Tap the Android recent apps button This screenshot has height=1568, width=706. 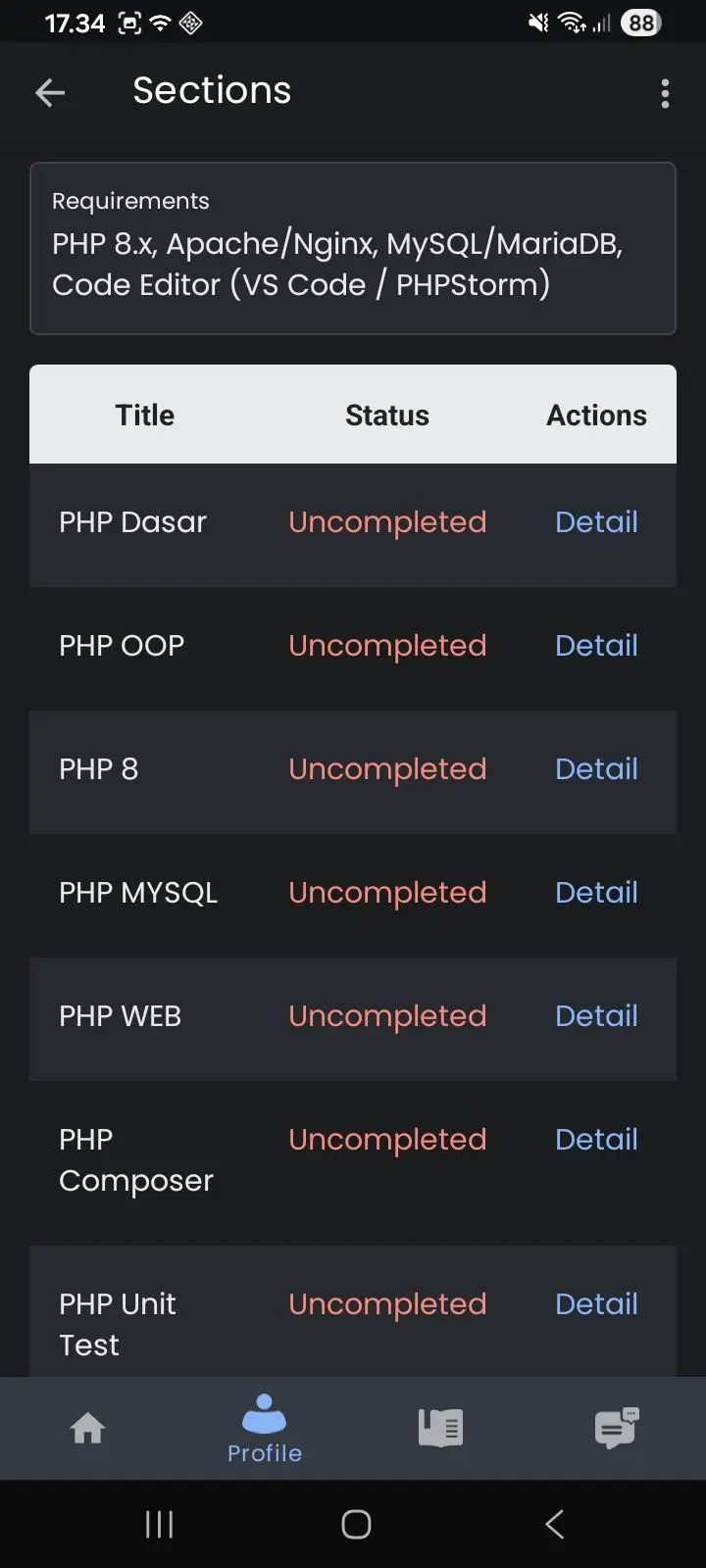(x=159, y=1524)
